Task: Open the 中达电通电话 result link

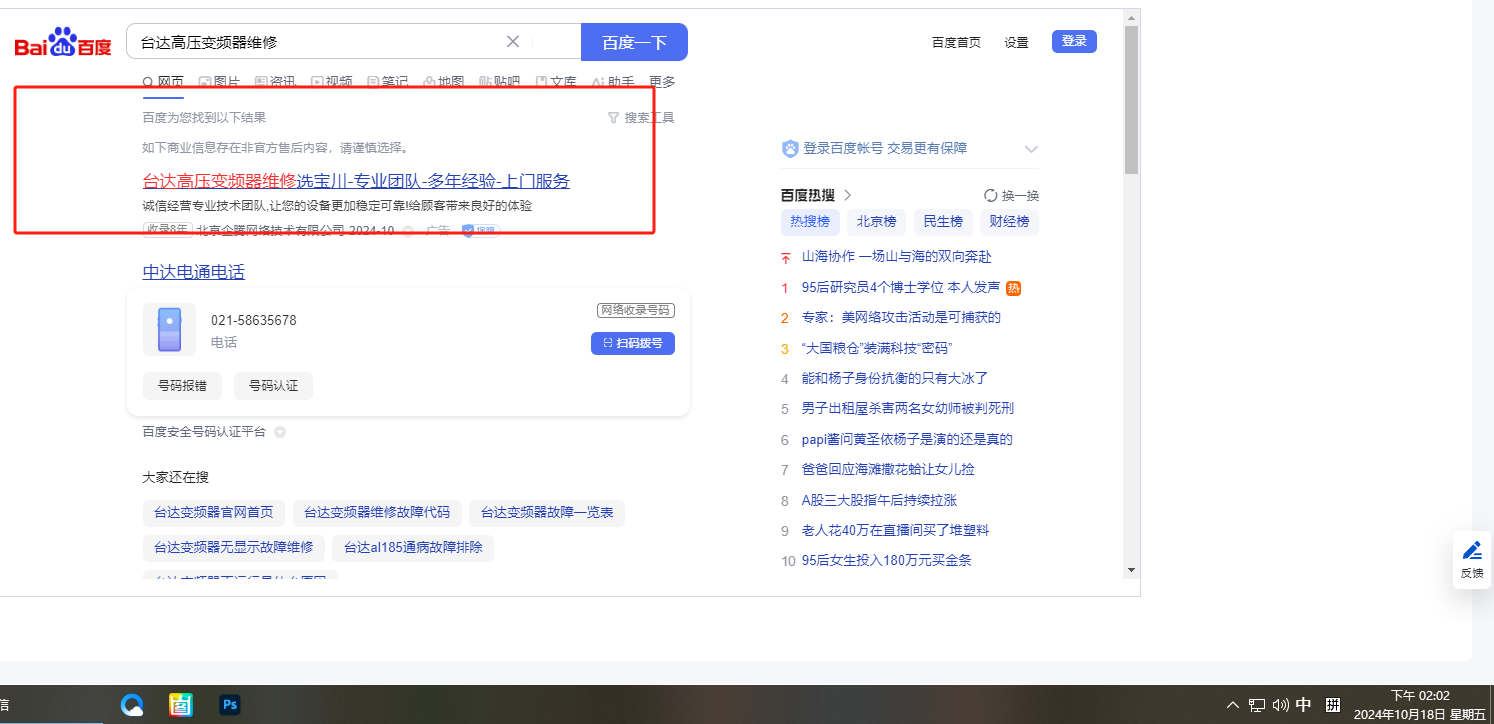Action: pos(193,272)
